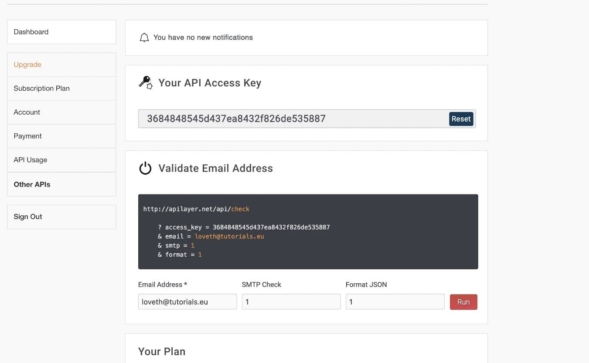Screen dimensions: 589x363
Task: Click the check endpoint in the URL
Action: click(x=240, y=209)
